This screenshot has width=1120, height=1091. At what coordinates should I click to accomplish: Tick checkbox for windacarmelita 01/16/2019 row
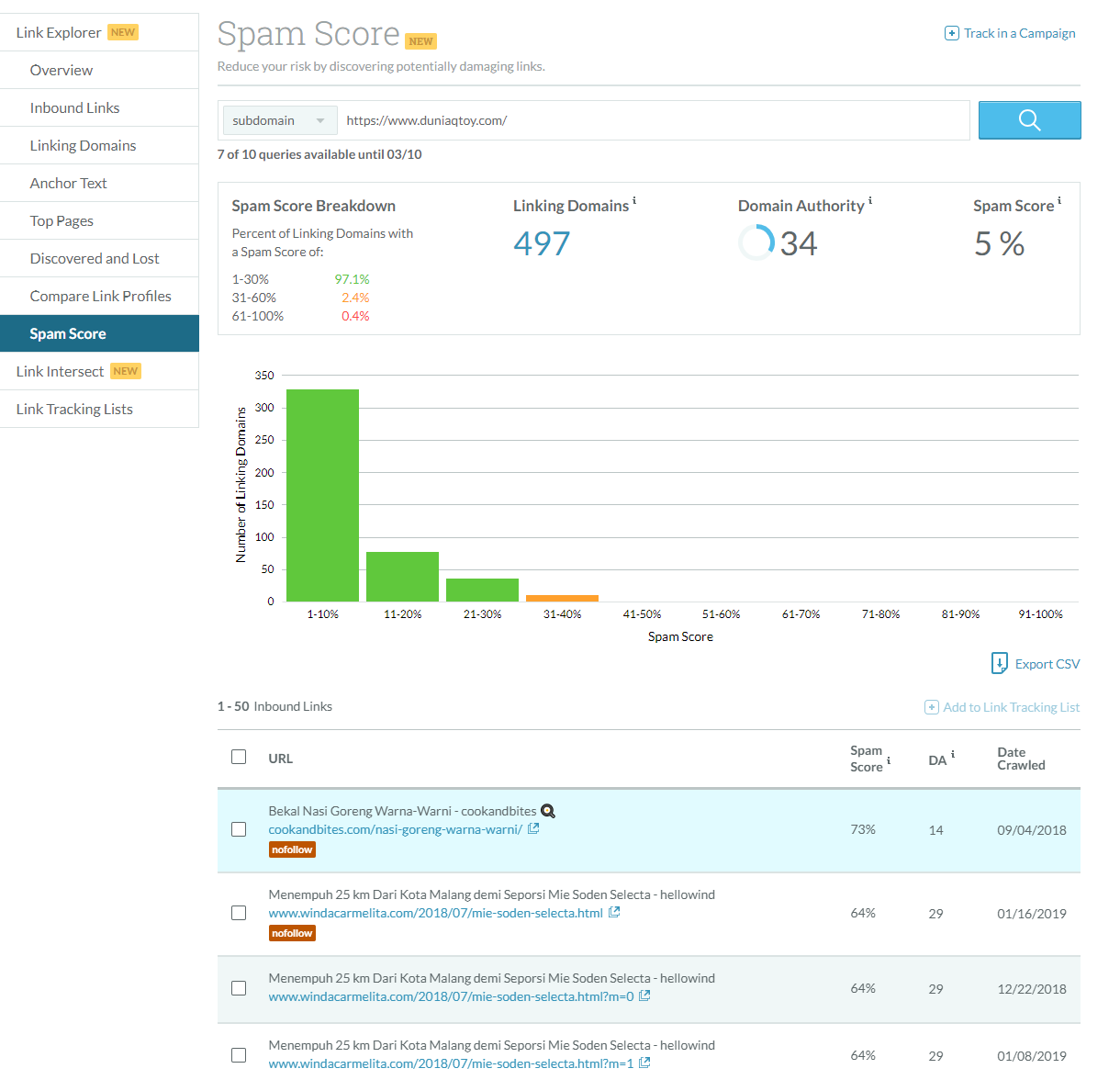coord(239,913)
